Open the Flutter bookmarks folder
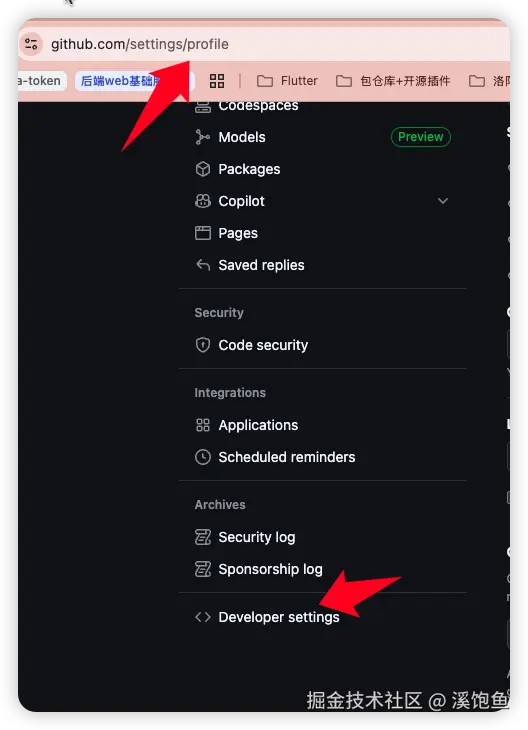The width and height of the screenshot is (528, 730). (x=287, y=81)
